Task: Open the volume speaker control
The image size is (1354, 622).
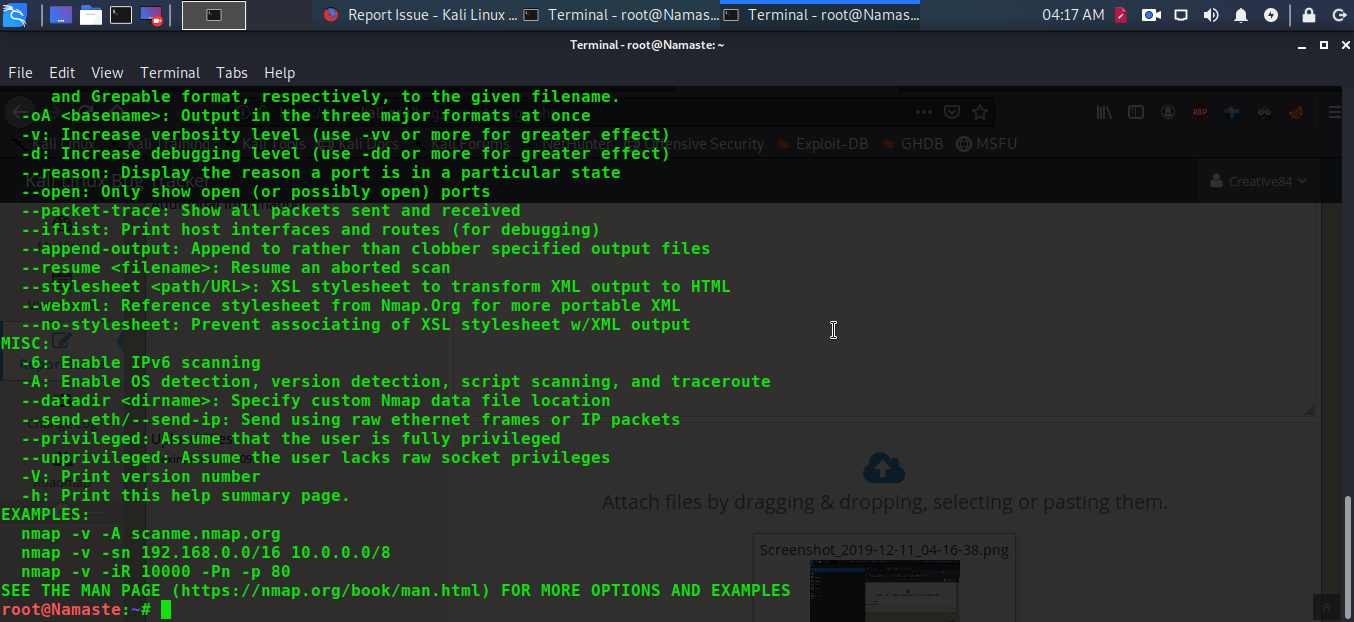Action: (1211, 15)
